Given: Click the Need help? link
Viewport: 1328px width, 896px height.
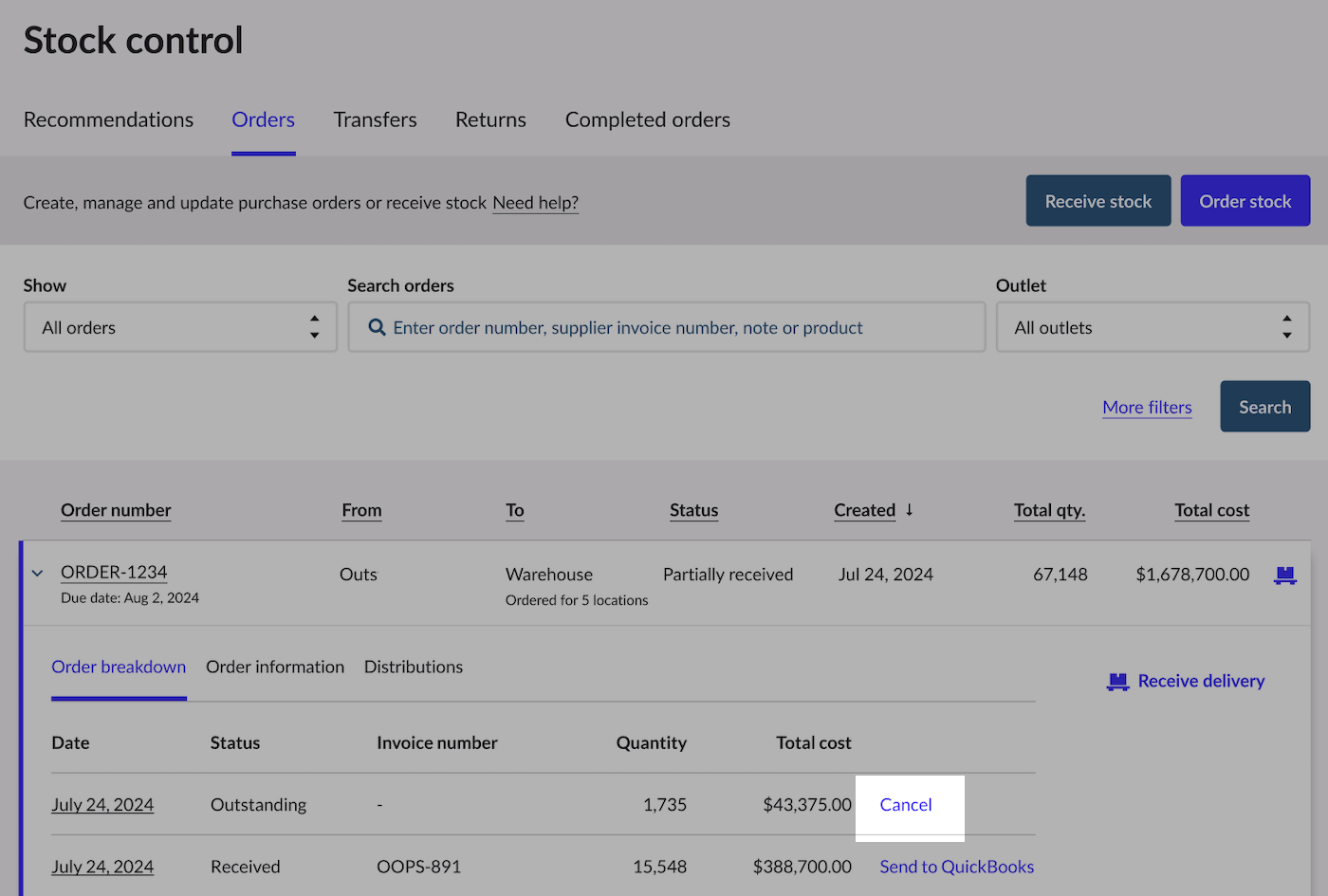Looking at the screenshot, I should tap(535, 203).
